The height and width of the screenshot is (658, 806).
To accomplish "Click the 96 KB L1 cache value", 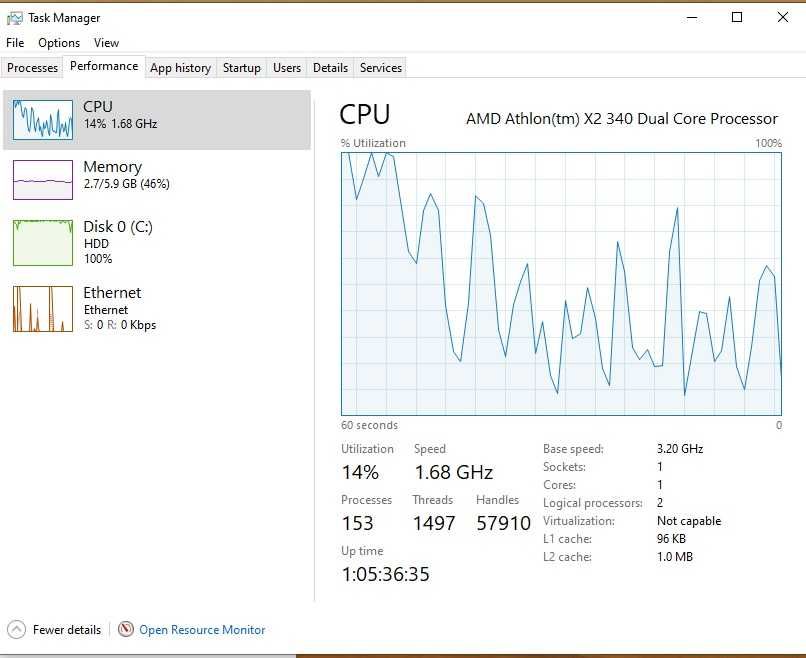I will click(x=671, y=539).
